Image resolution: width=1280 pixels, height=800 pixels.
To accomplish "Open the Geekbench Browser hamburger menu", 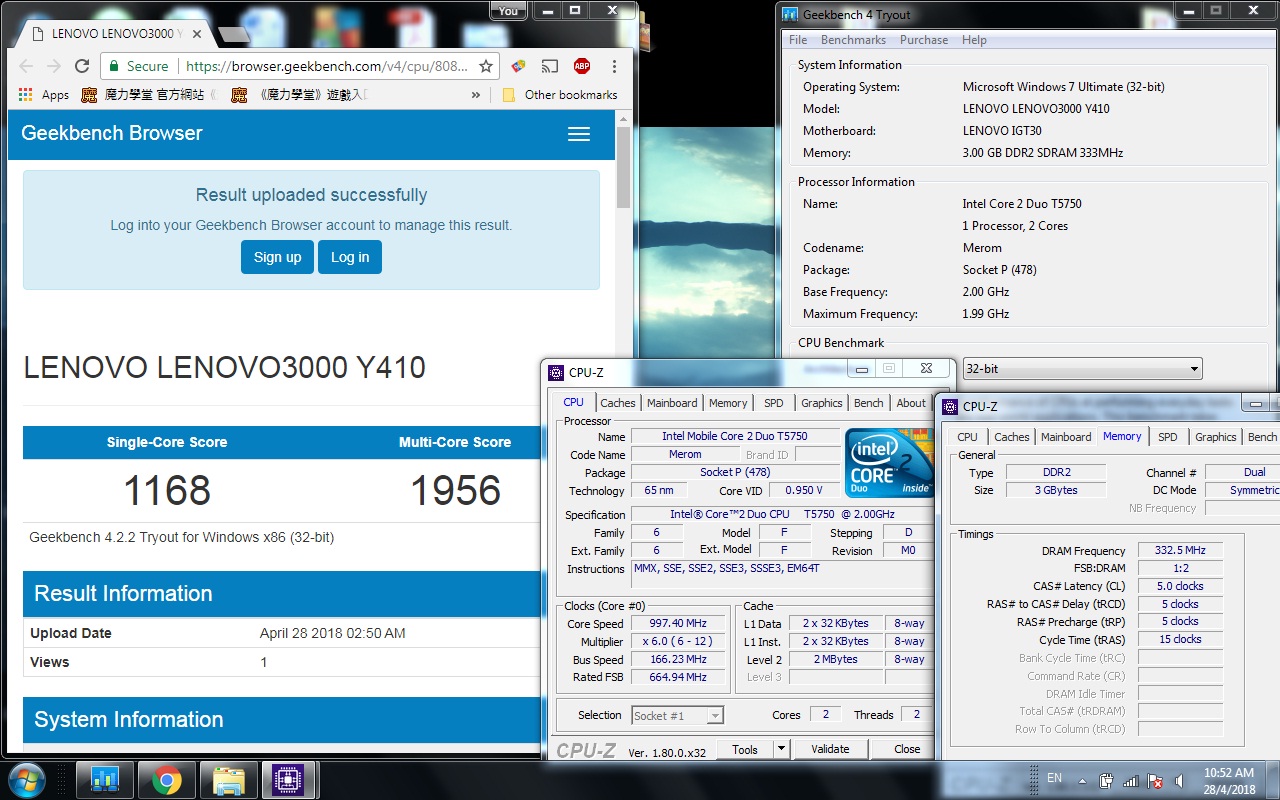I will [579, 134].
